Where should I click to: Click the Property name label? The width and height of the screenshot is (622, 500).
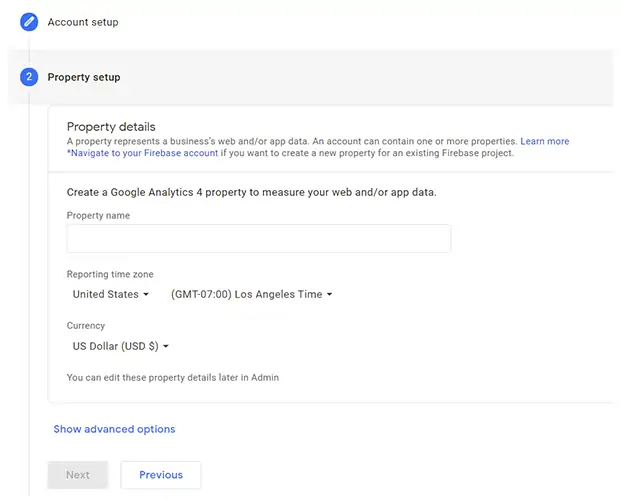(x=98, y=215)
